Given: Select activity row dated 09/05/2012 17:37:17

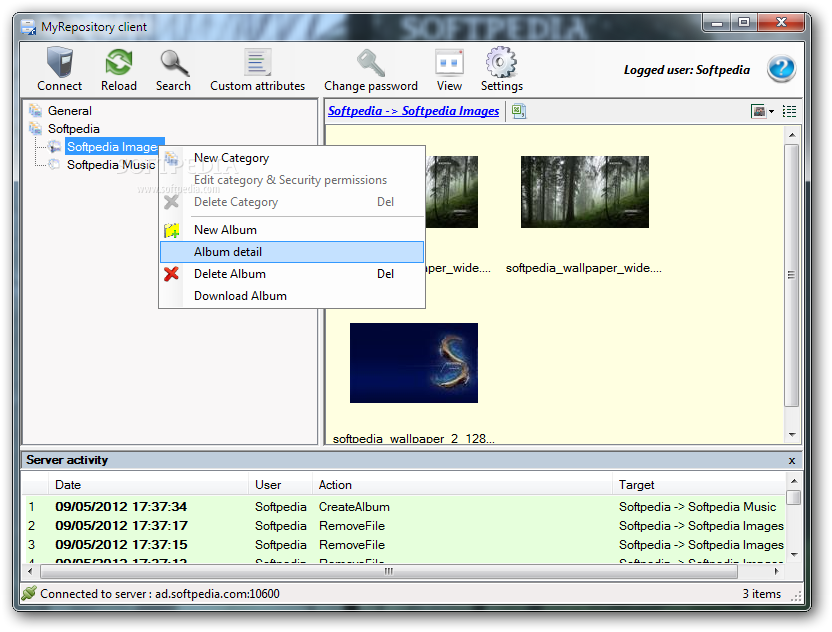Looking at the screenshot, I should 405,526.
